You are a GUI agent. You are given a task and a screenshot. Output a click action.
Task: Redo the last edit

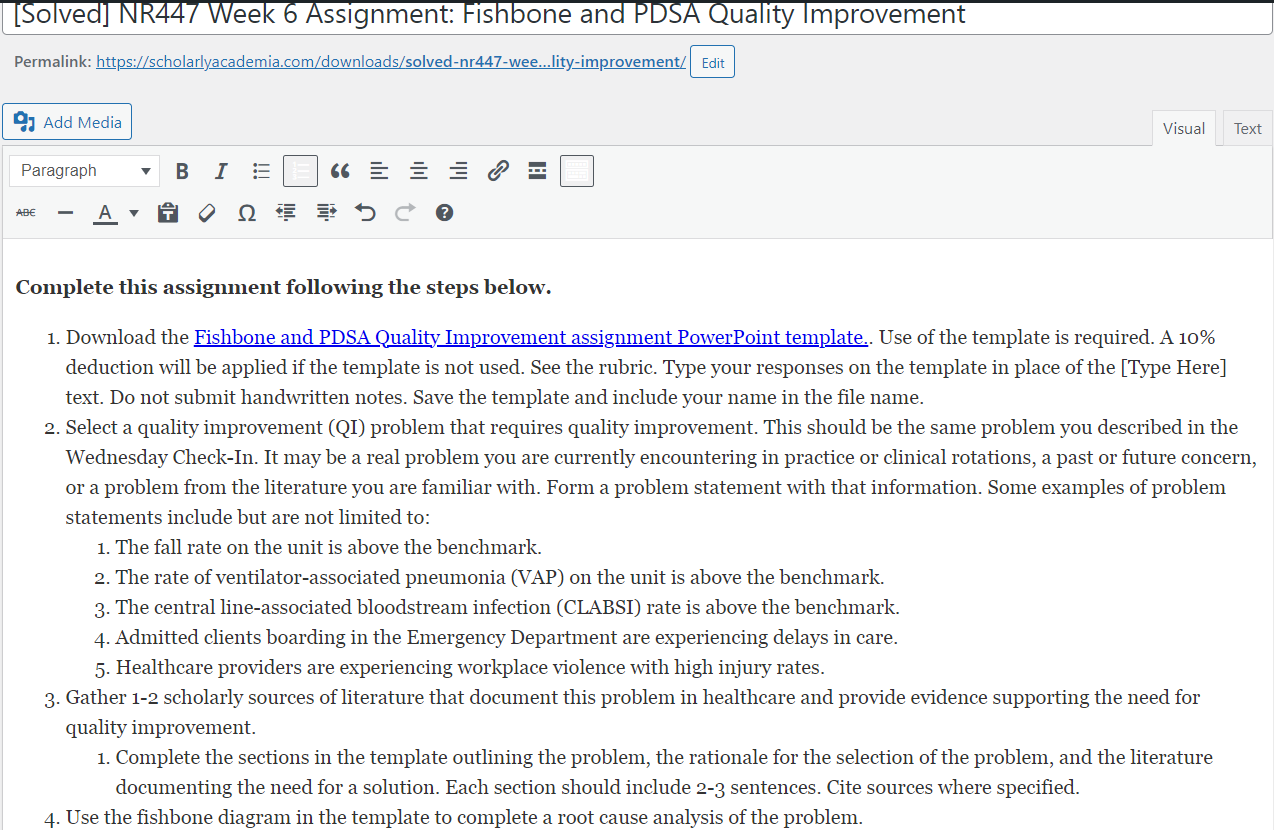[x=405, y=212]
